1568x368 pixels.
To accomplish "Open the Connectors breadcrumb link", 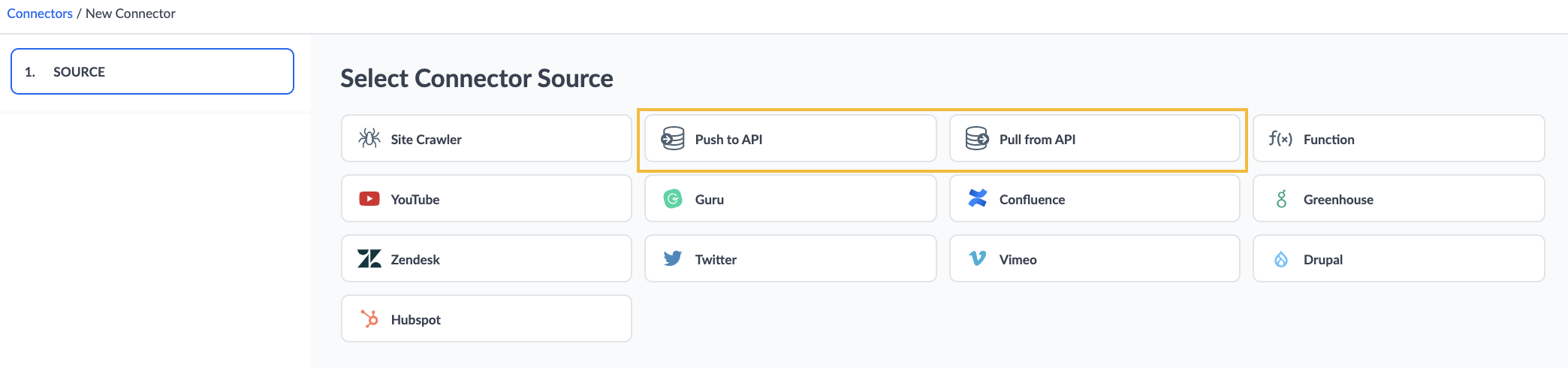I will pos(40,14).
